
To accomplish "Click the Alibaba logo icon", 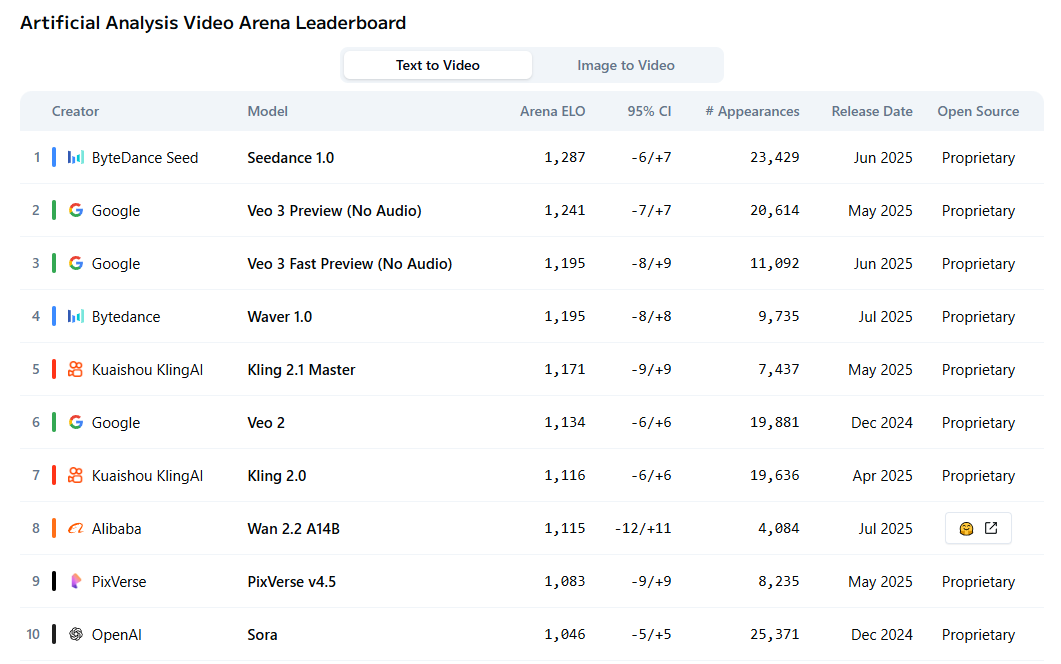I will [76, 529].
